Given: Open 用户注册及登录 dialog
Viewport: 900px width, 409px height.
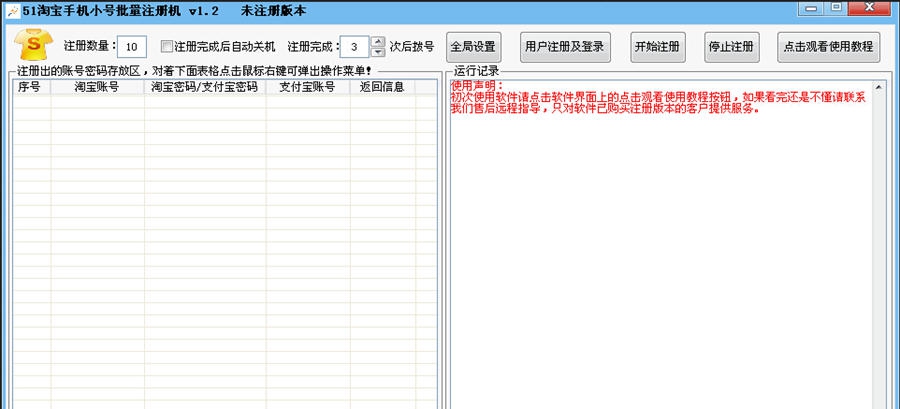Looking at the screenshot, I should coord(565,47).
